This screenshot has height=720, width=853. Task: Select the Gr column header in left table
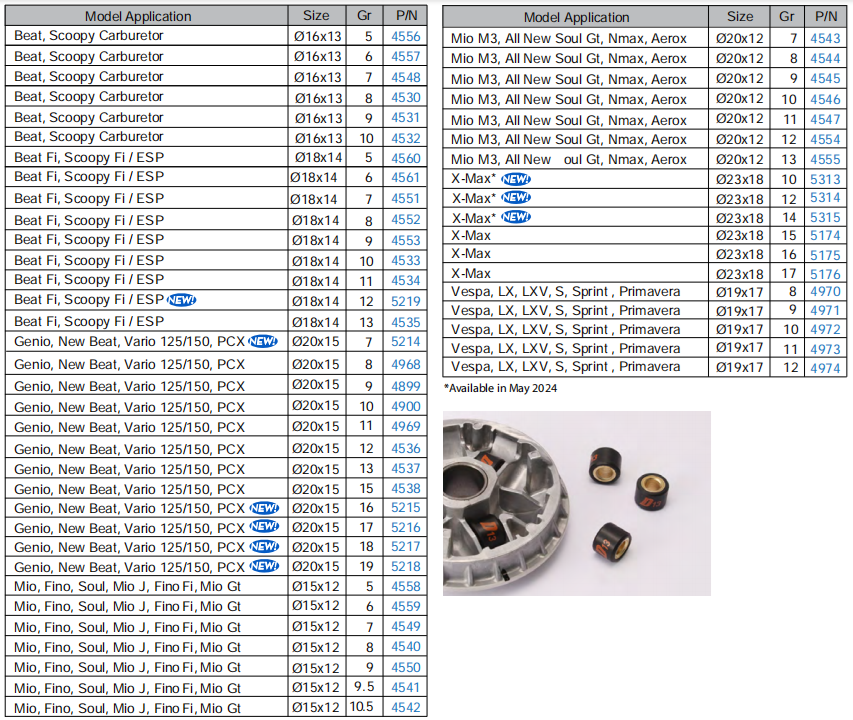tap(364, 16)
